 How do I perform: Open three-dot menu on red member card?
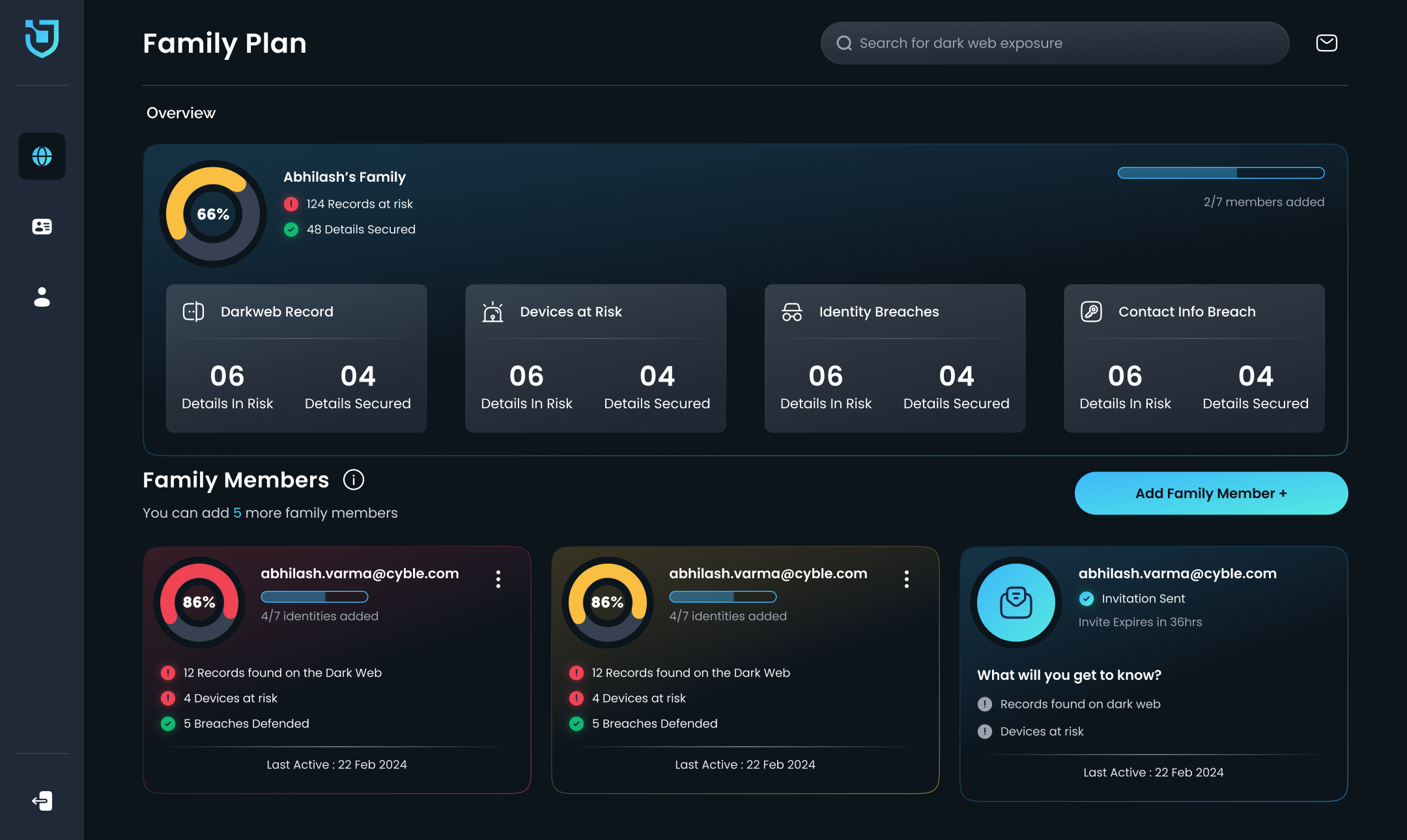(498, 580)
